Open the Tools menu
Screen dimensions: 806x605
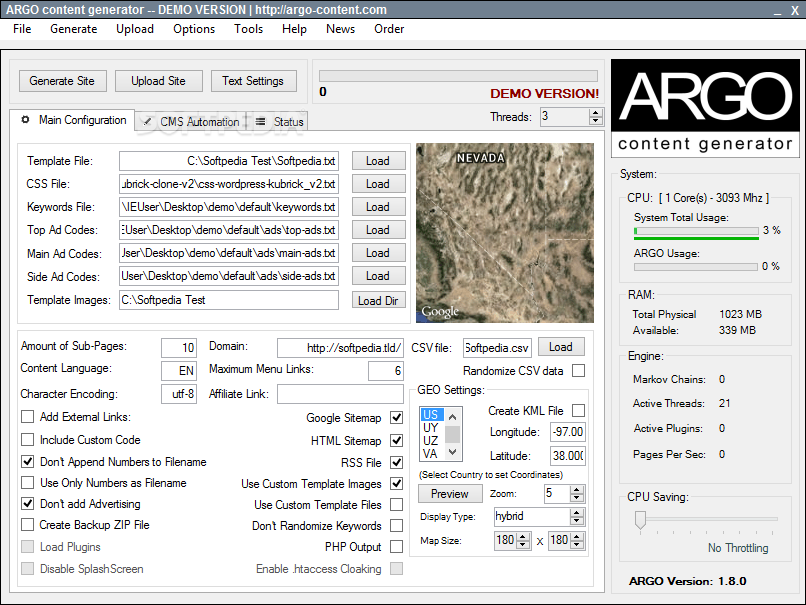tap(248, 29)
